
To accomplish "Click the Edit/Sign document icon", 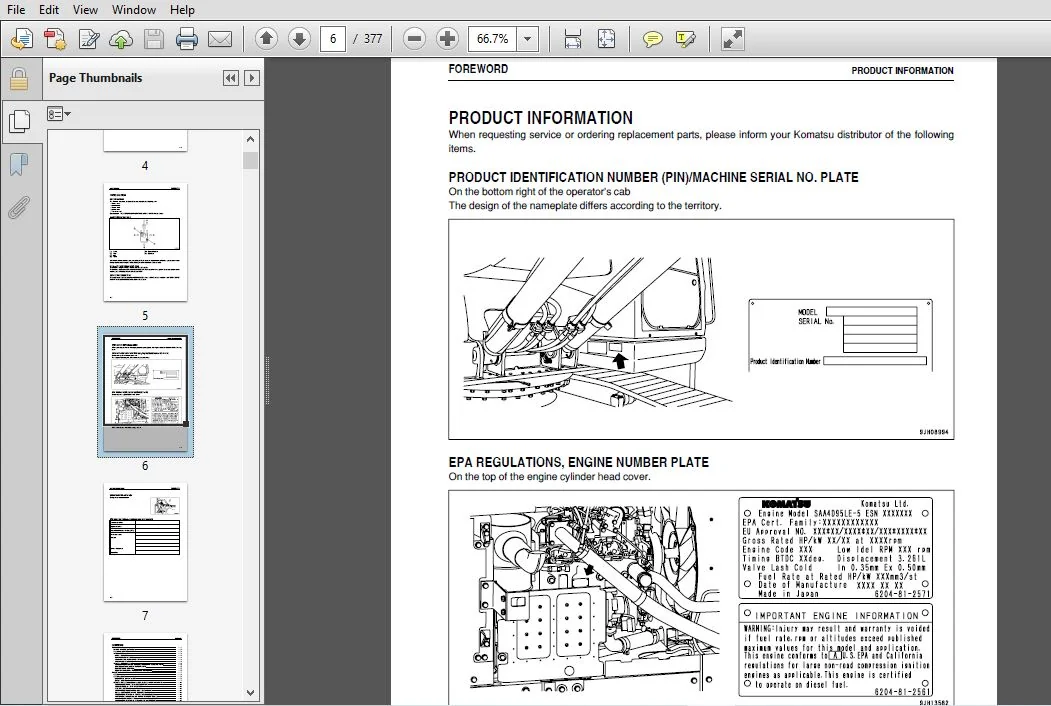I will 88,39.
